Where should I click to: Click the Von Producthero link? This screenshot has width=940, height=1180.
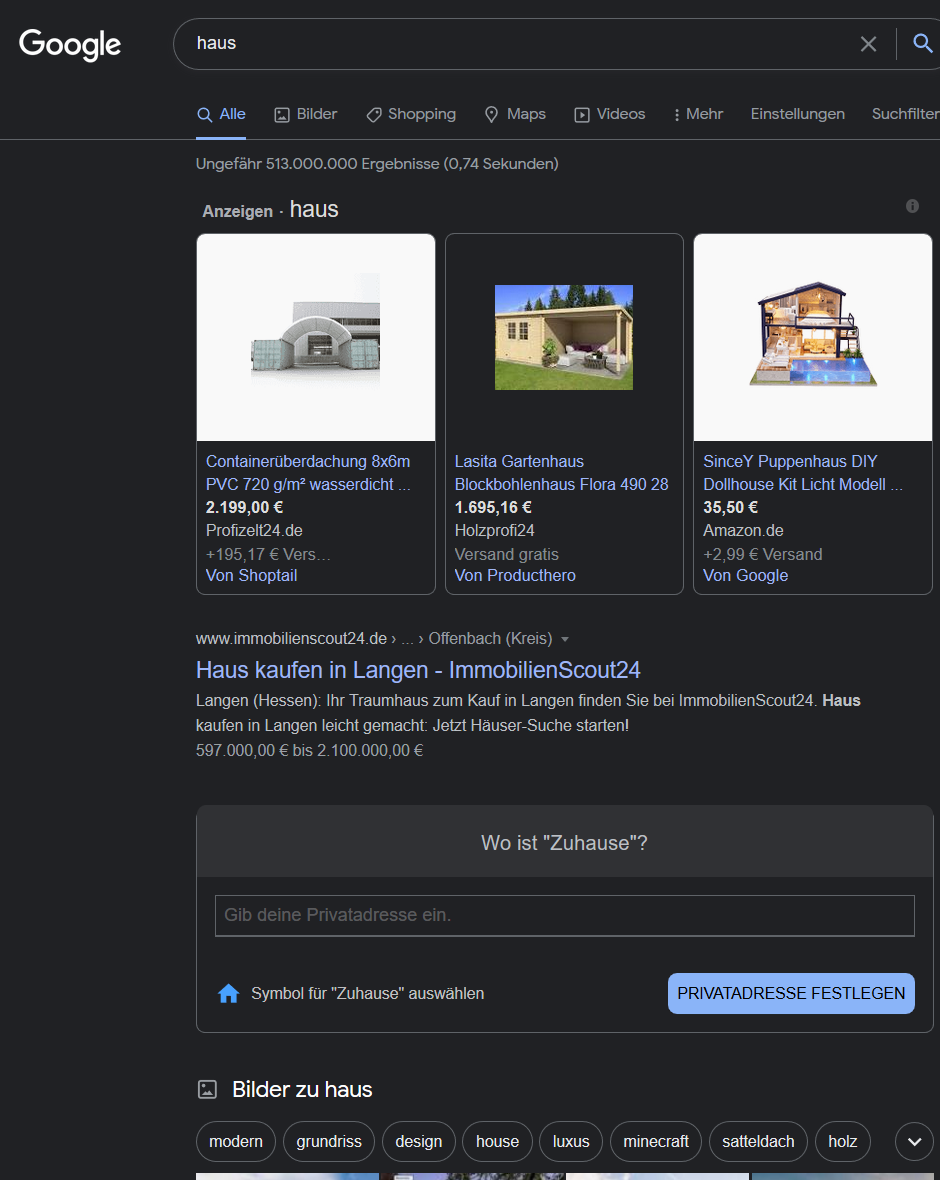515,576
